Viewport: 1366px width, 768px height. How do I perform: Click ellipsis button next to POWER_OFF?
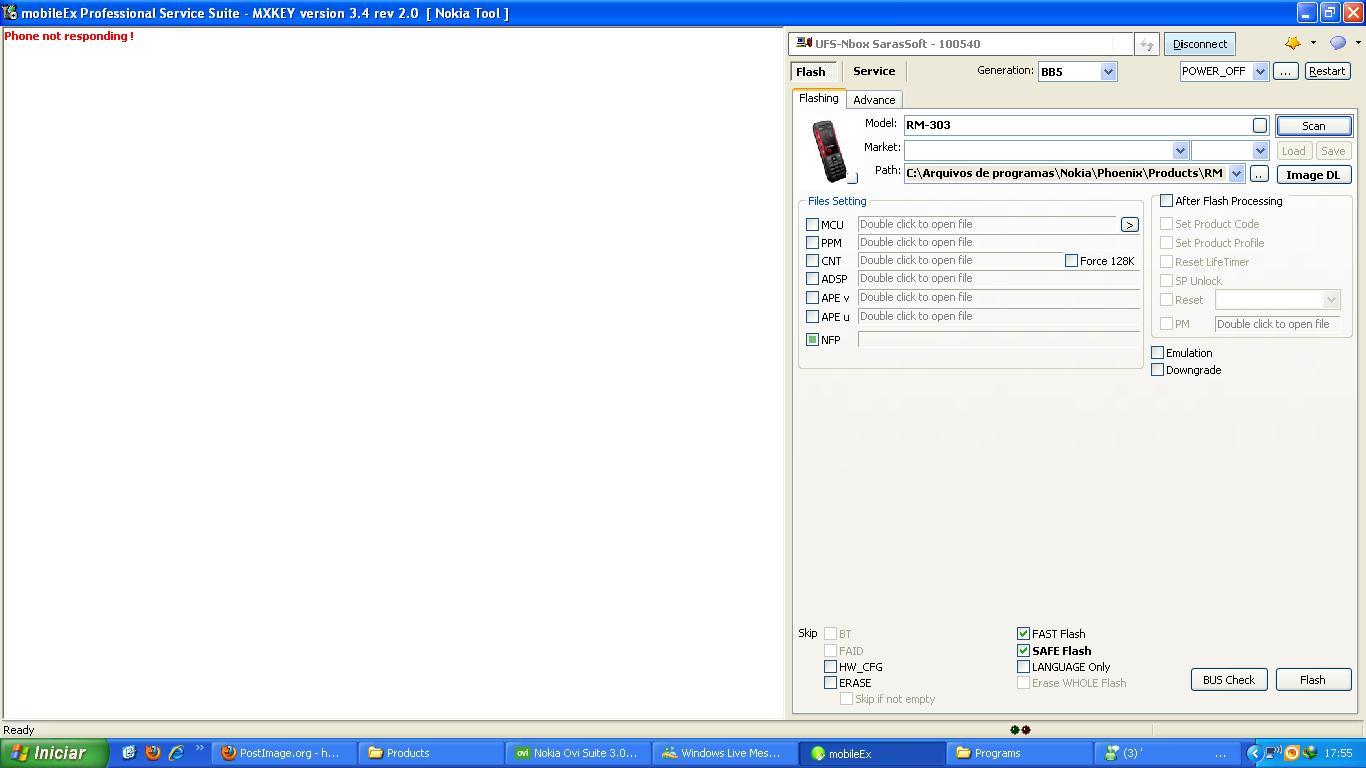[x=1286, y=72]
